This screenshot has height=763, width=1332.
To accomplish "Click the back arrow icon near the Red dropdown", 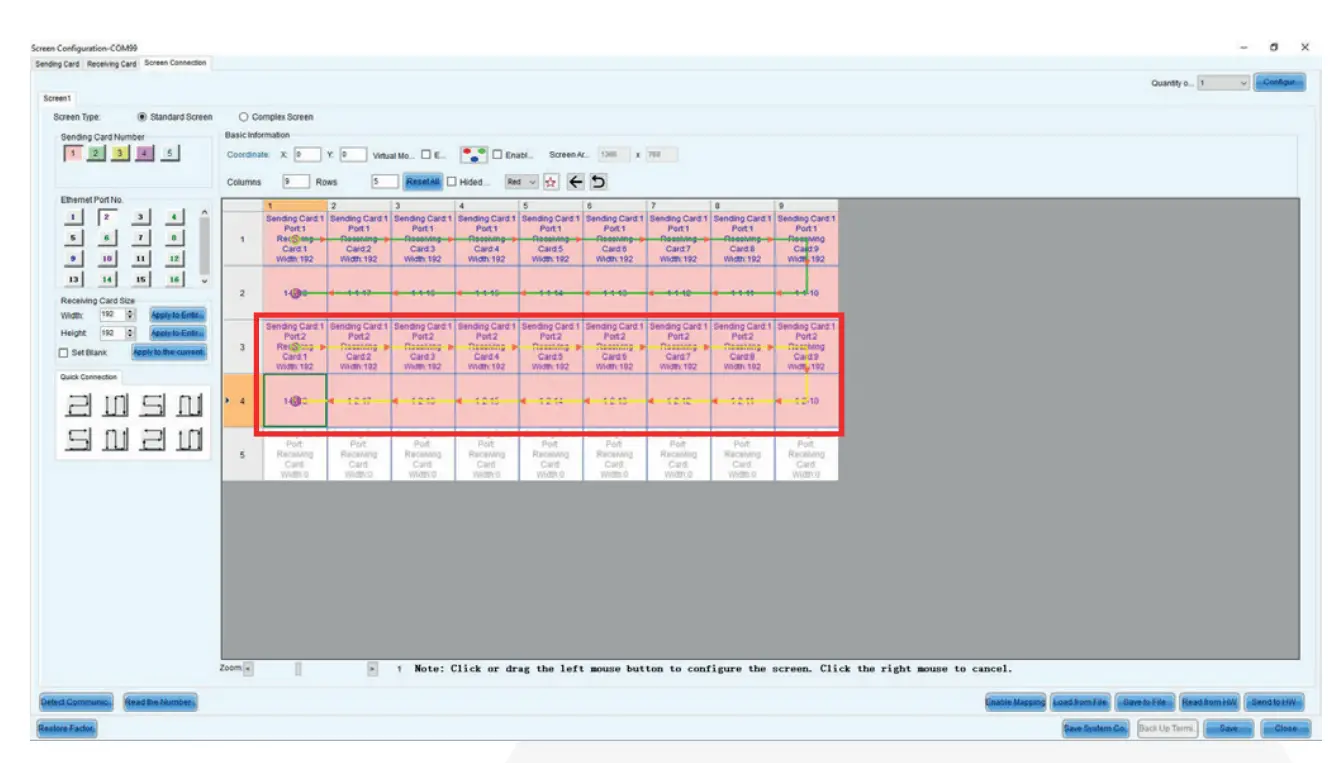I will coord(576,182).
